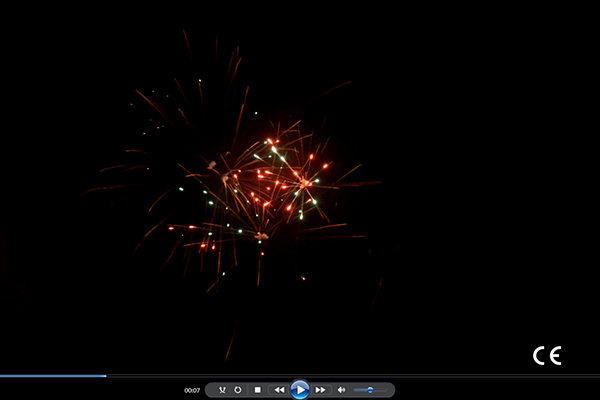Mute the player audio
Viewport: 600px width, 400px height.
pyautogui.click(x=341, y=390)
